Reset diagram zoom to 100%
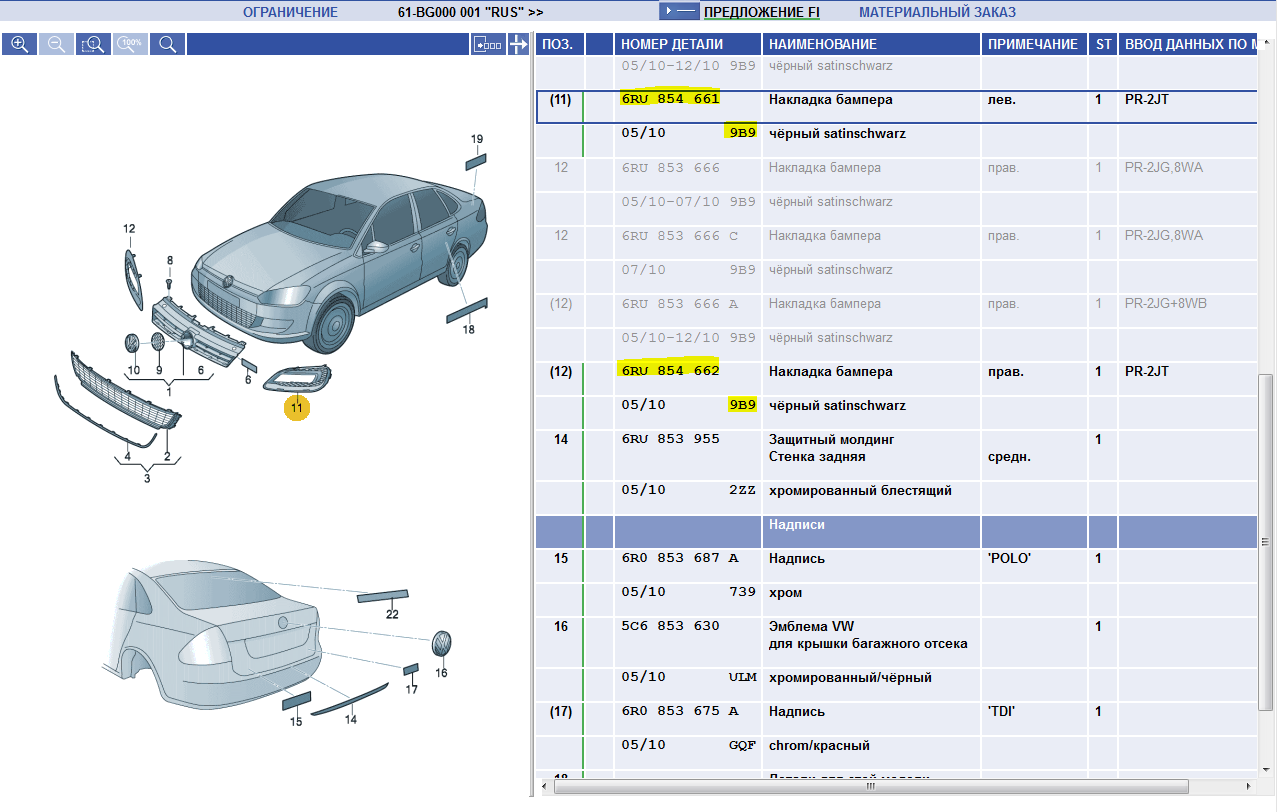Viewport: 1277px width, 812px height. [130, 44]
